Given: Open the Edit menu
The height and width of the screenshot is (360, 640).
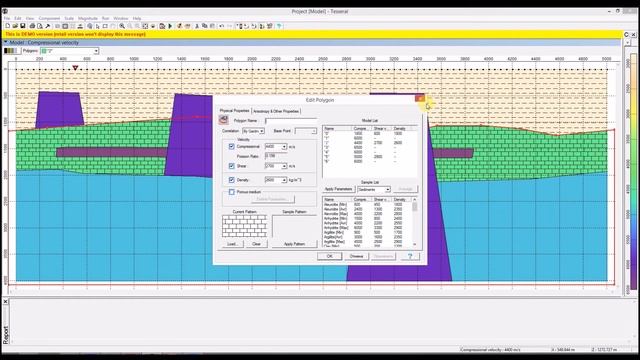Looking at the screenshot, I should pos(18,18).
